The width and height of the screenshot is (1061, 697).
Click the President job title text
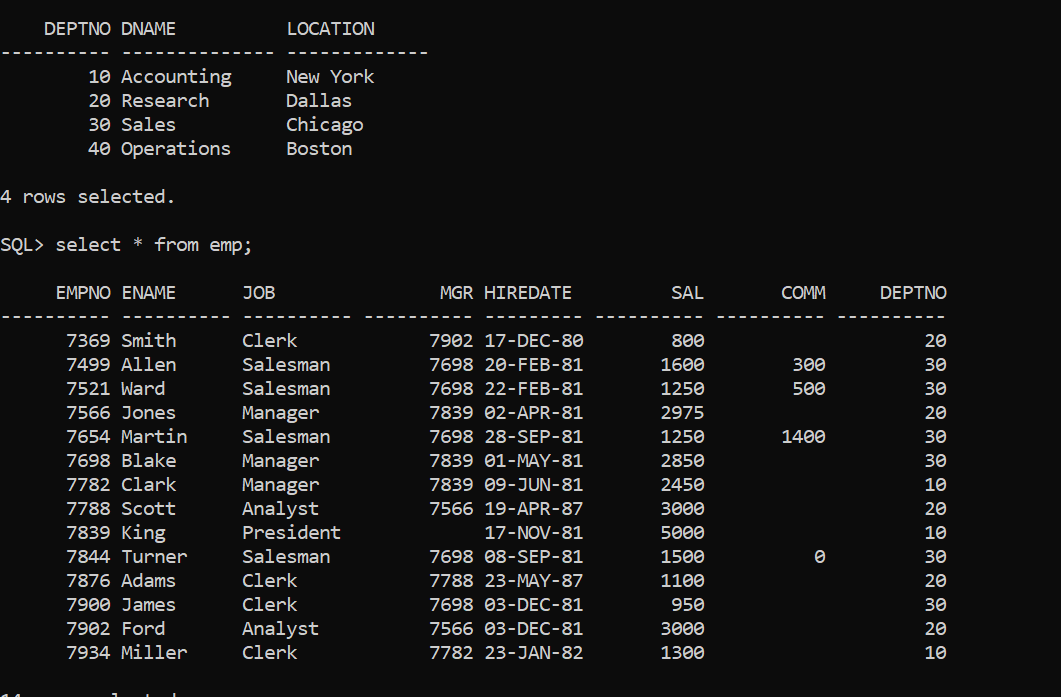tap(290, 532)
